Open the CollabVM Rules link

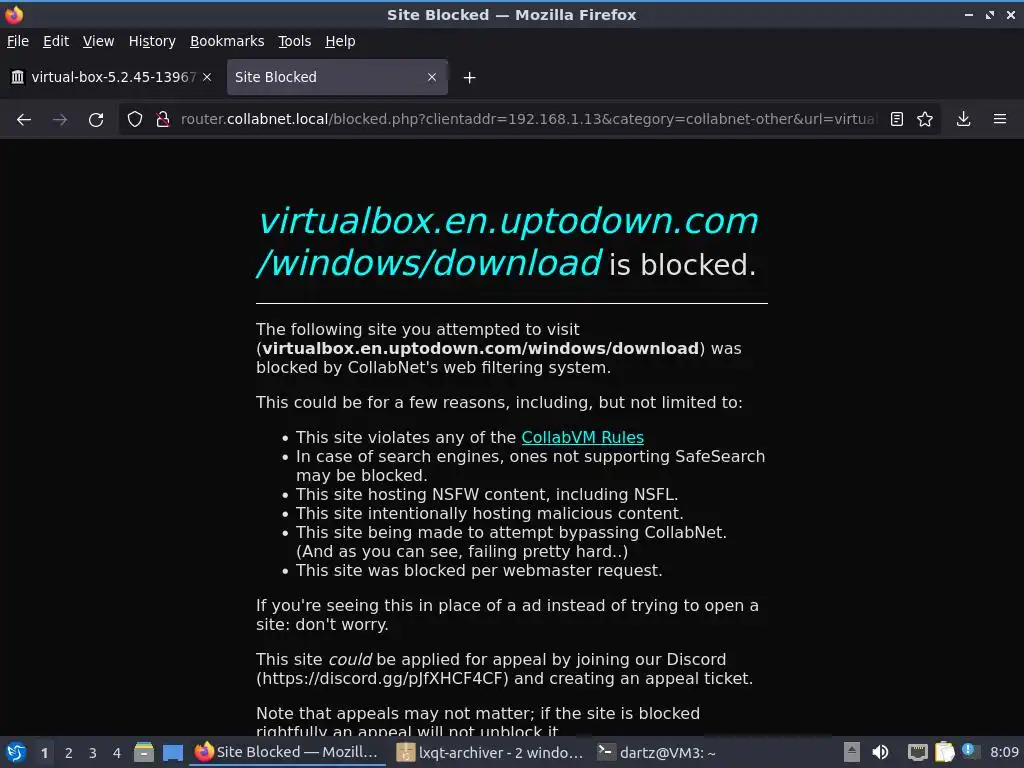pyautogui.click(x=583, y=438)
